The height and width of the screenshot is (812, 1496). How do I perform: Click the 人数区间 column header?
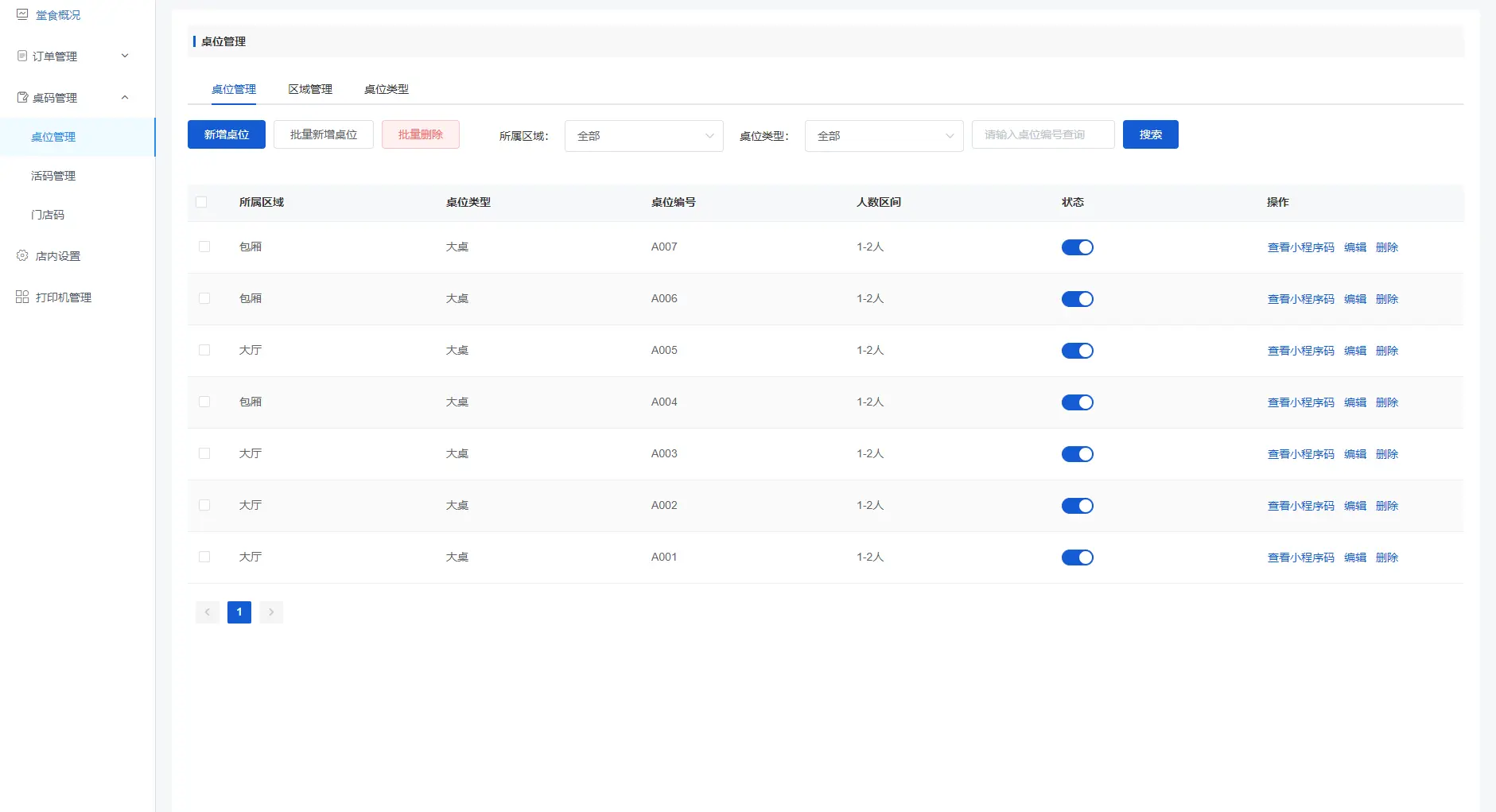pyautogui.click(x=879, y=202)
